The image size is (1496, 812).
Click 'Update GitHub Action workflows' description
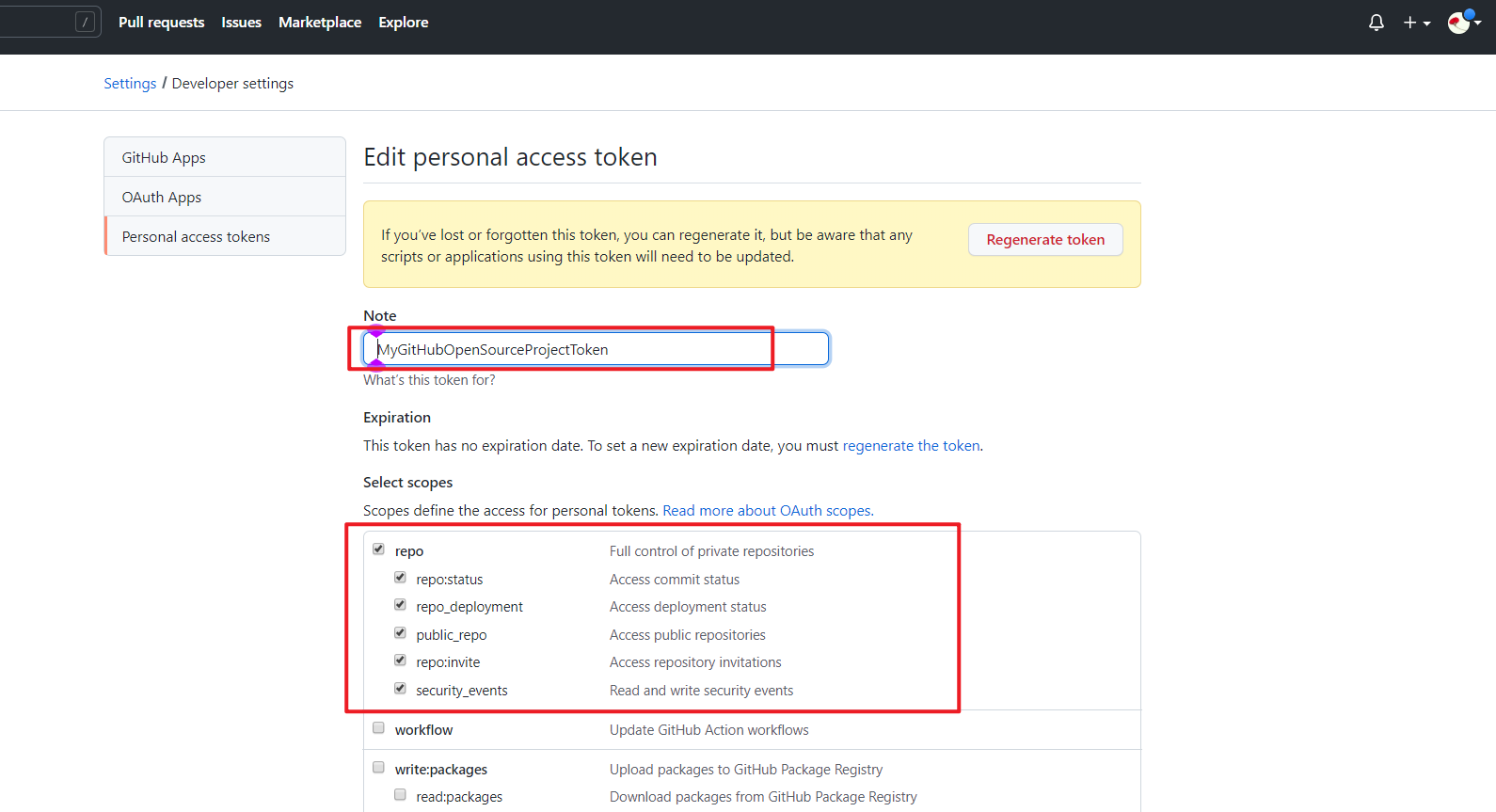pyautogui.click(x=708, y=730)
